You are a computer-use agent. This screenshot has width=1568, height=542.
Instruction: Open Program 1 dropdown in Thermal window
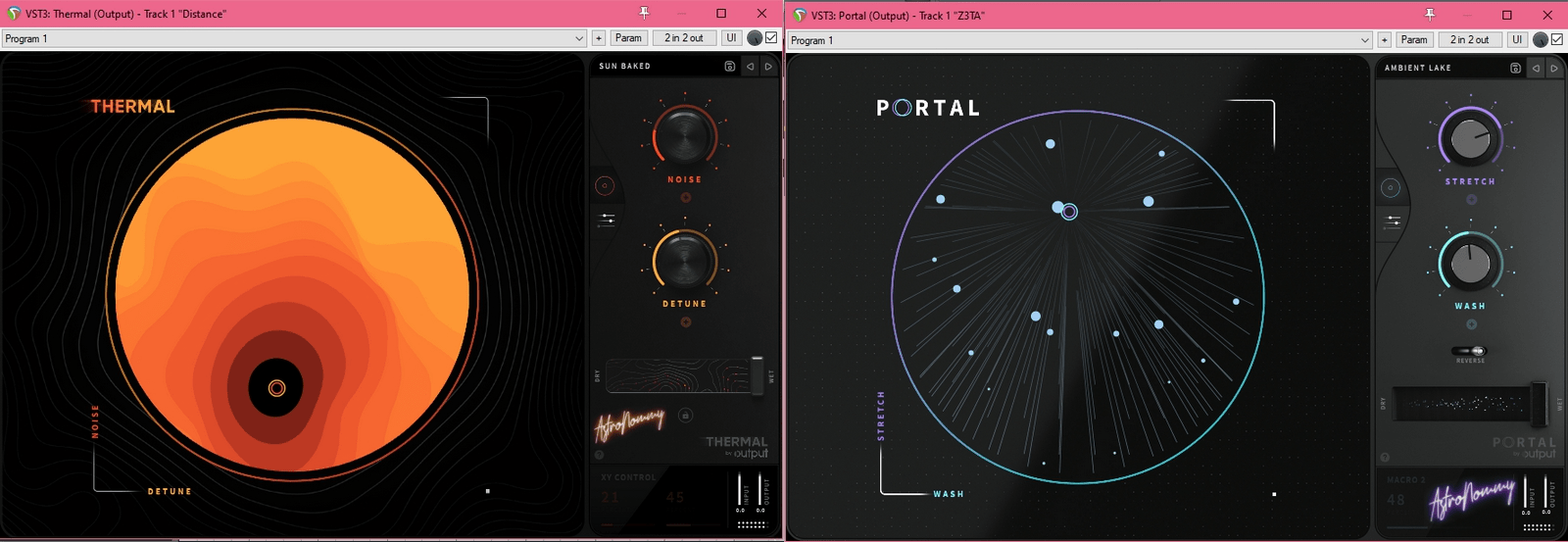(x=293, y=38)
